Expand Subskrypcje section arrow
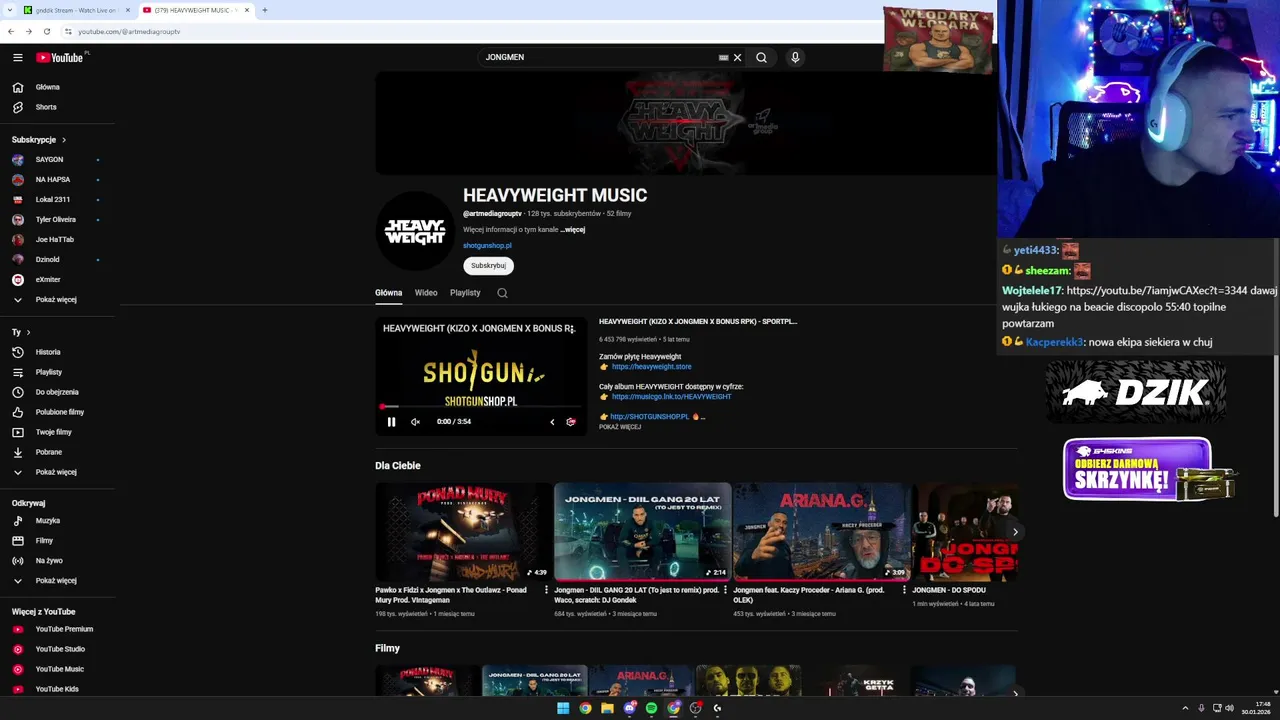This screenshot has width=1280, height=720. click(64, 140)
